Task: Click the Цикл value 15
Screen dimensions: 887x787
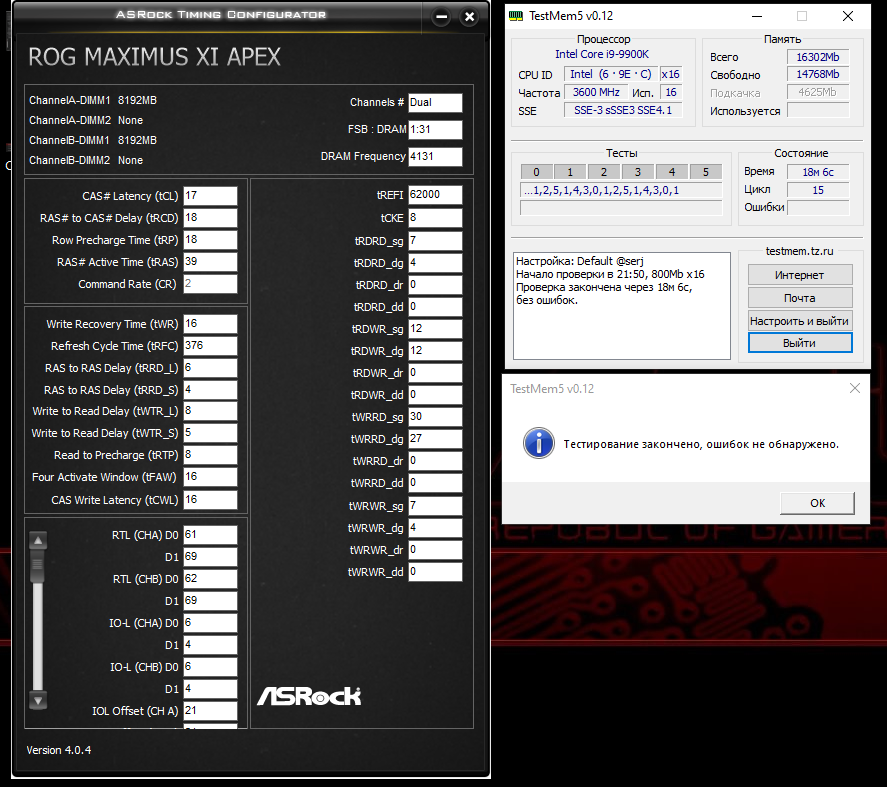Action: pos(817,190)
